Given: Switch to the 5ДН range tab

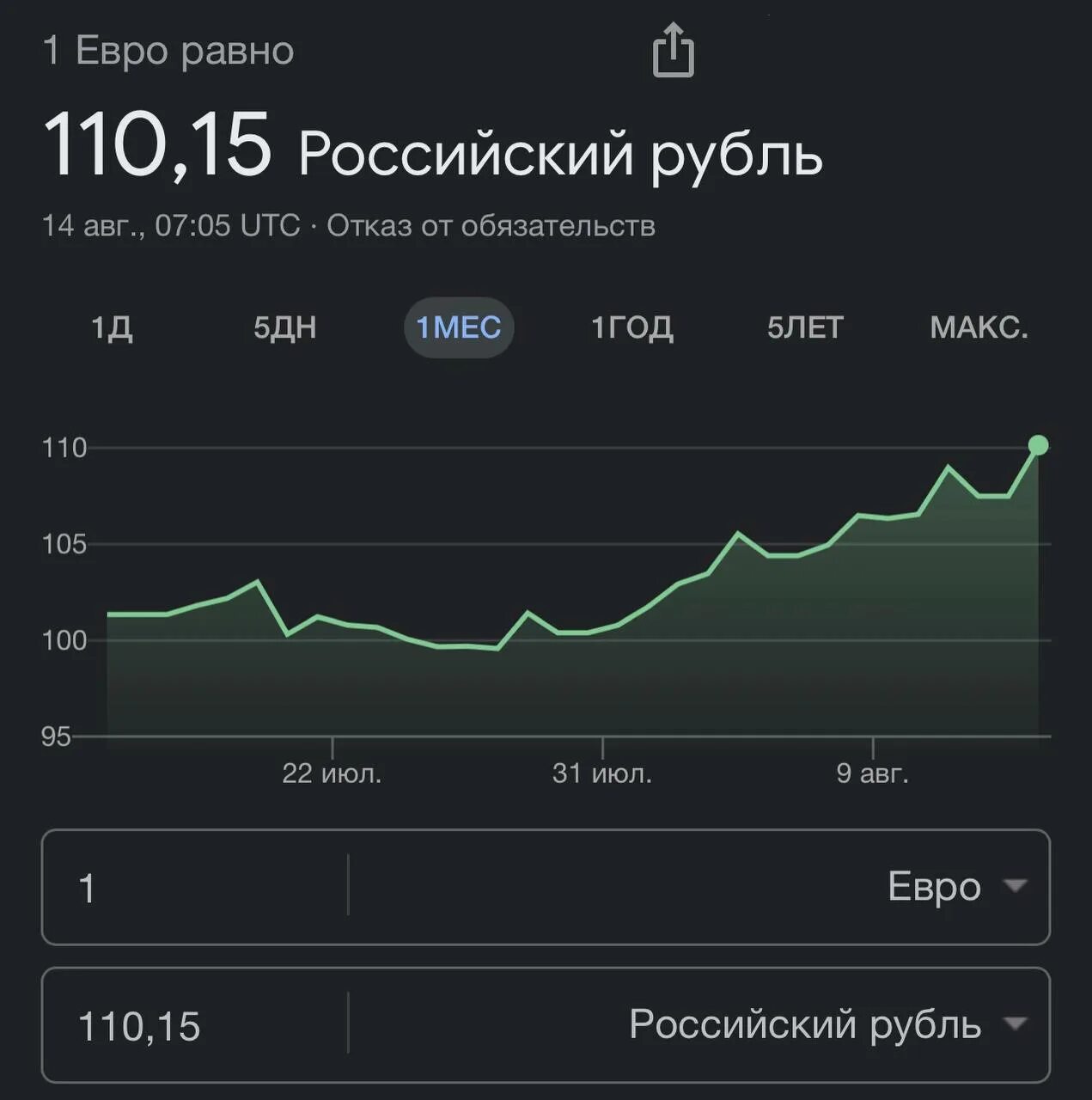Looking at the screenshot, I should pos(285,327).
